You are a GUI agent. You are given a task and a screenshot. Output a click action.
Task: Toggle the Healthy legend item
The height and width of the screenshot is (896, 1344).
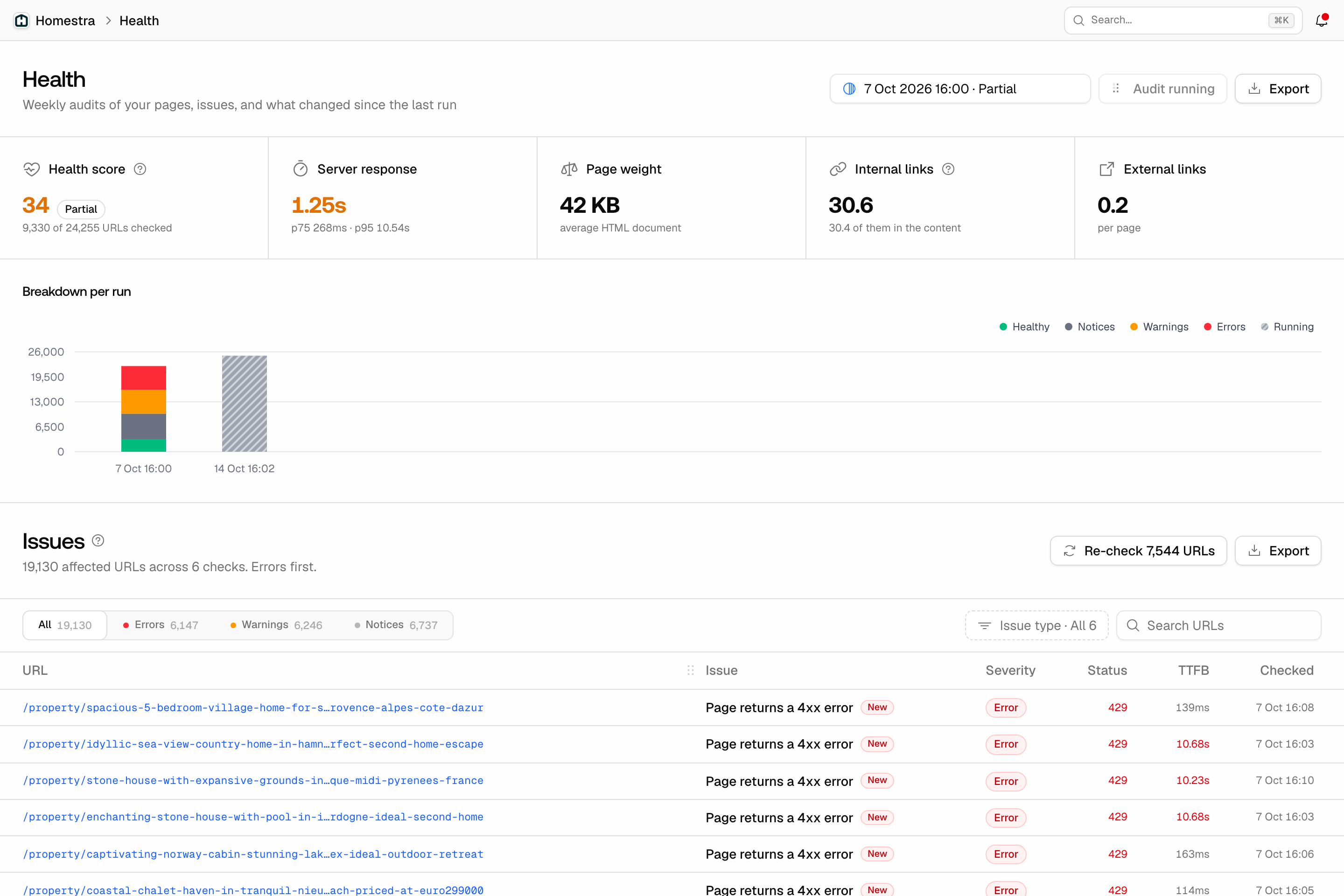point(1024,327)
